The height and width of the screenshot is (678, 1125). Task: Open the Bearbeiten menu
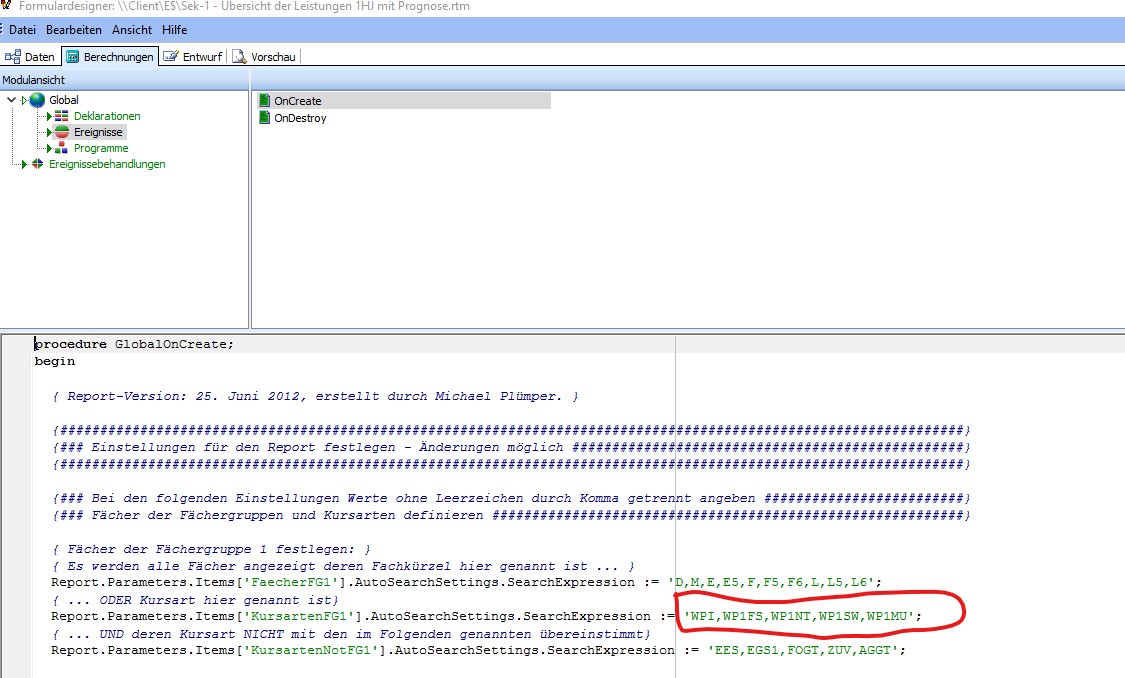[x=74, y=30]
